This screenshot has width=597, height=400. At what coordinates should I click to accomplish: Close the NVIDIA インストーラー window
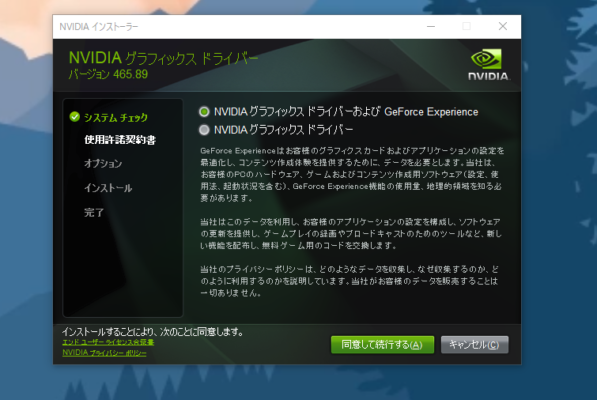pyautogui.click(x=503, y=26)
